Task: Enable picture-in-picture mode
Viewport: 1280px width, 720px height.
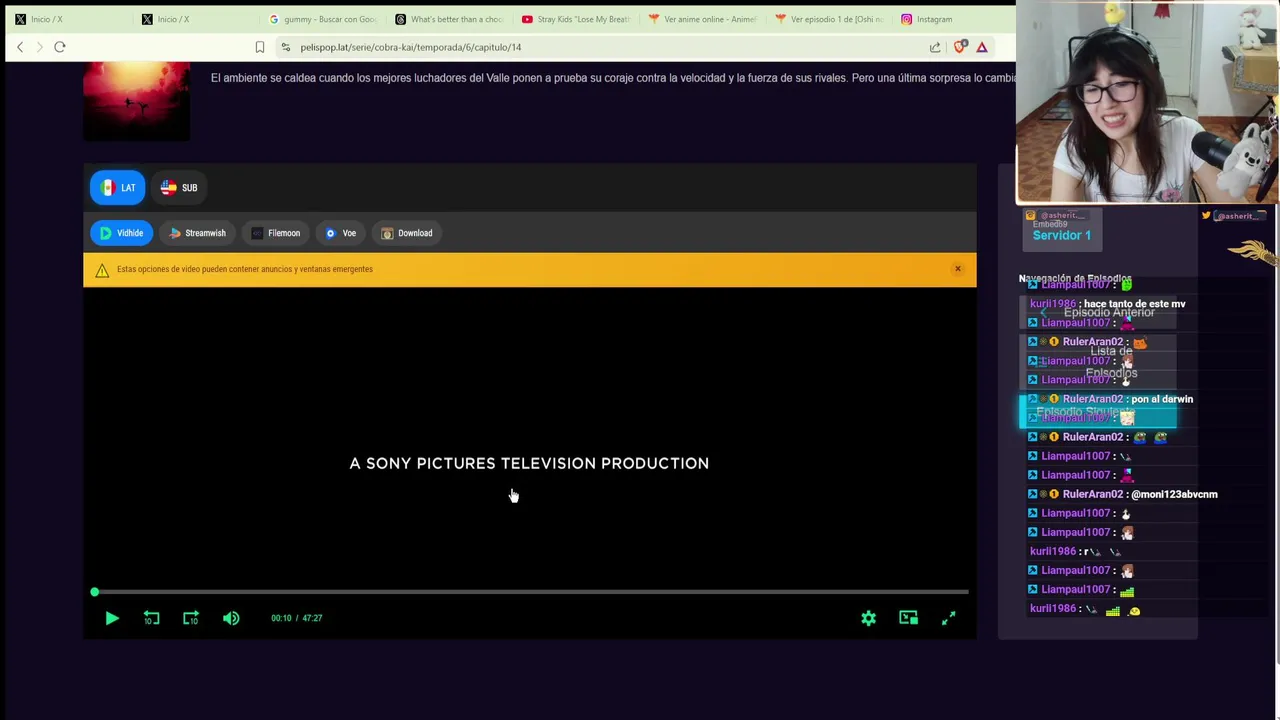Action: tap(908, 618)
